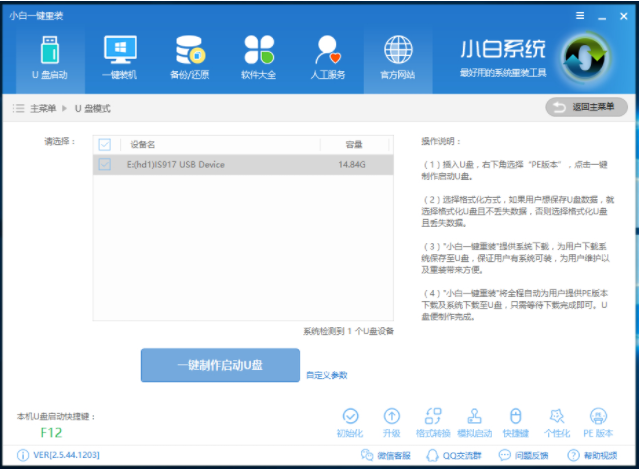Click 一键制作启动U盘 button
This screenshot has height=471, width=640.
point(220,366)
